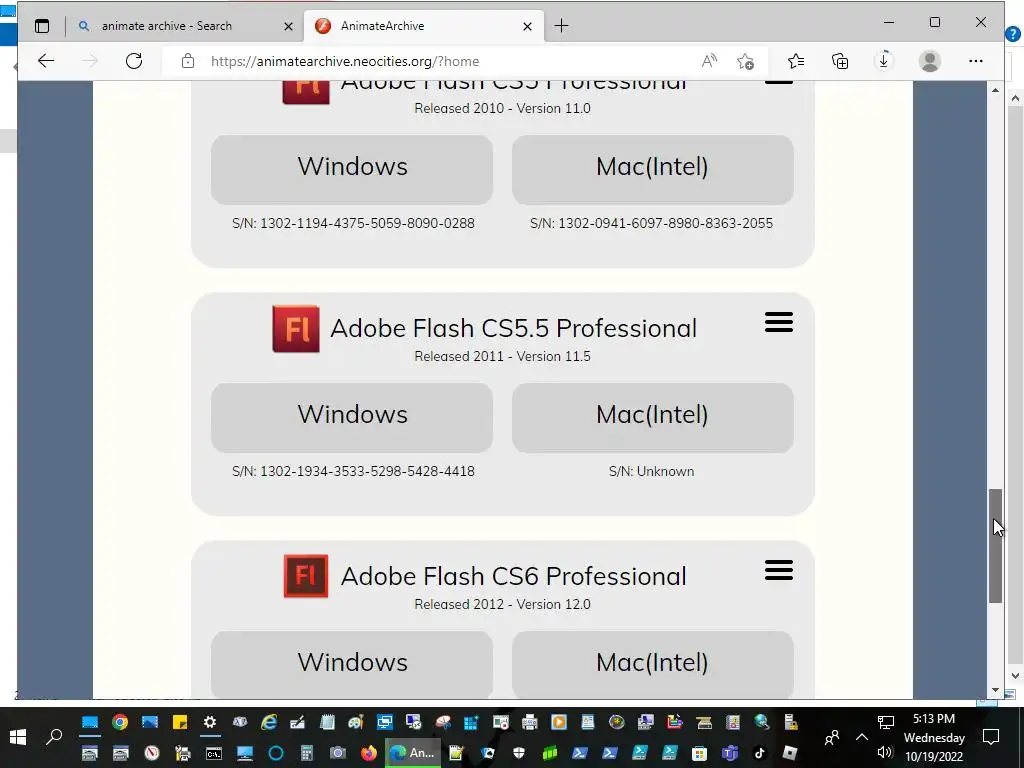
Task: Click the S/N: Unknown text
Action: (x=652, y=472)
